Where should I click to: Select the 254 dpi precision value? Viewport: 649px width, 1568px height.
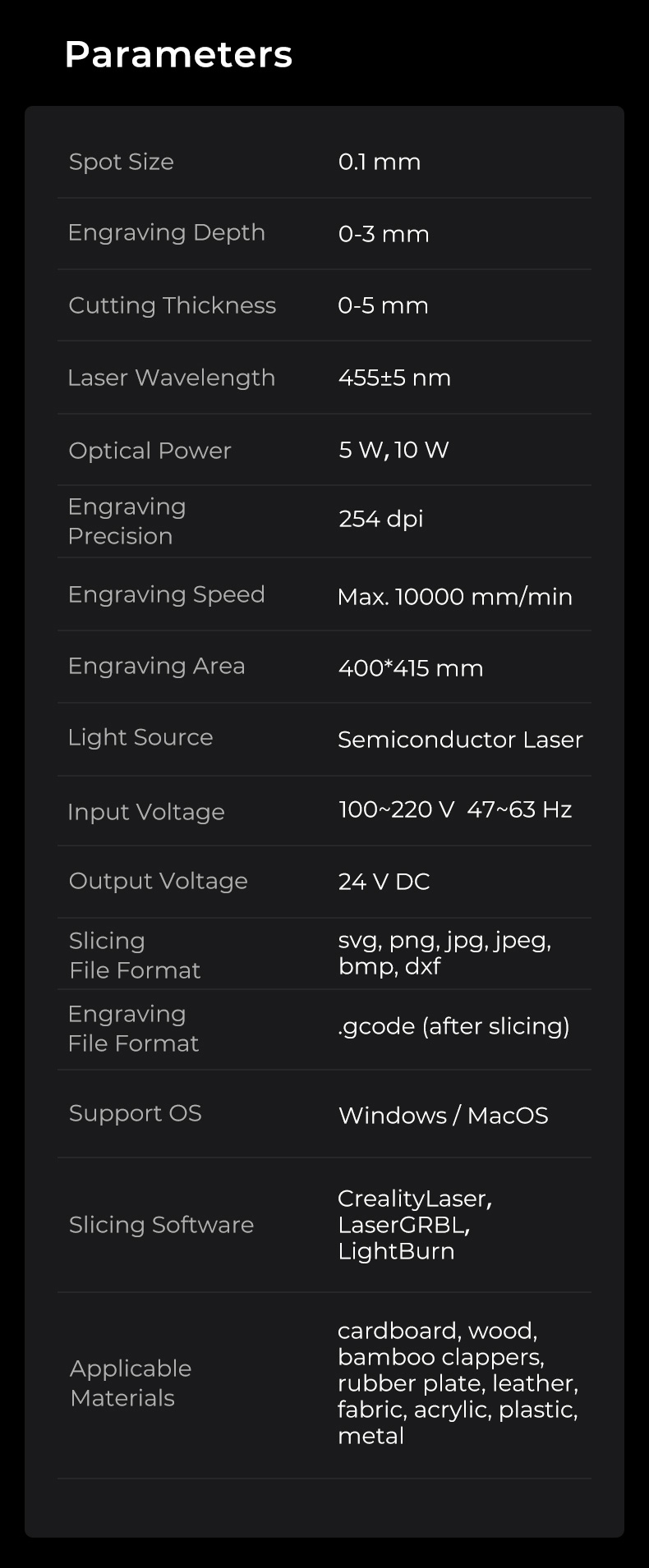[381, 519]
